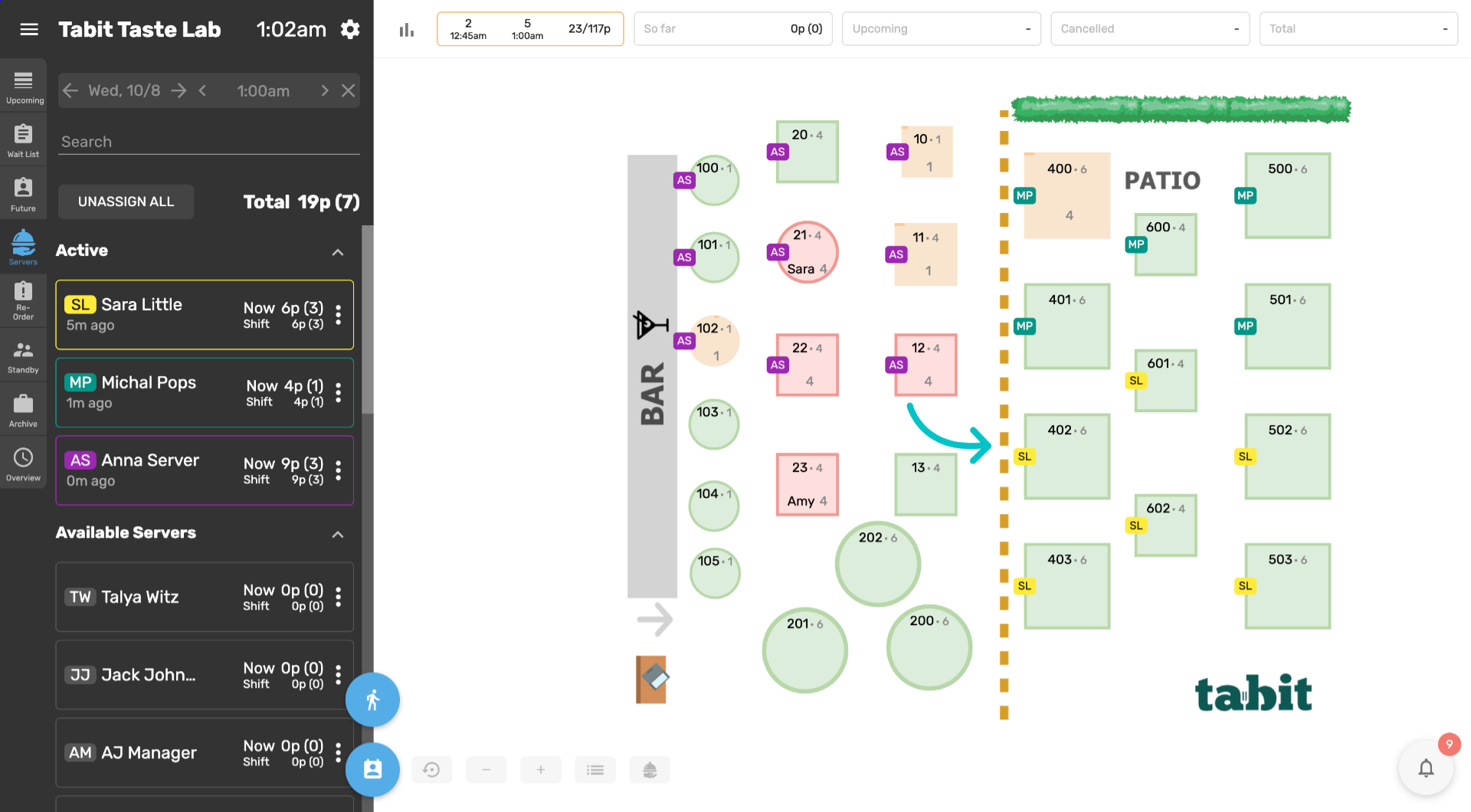Viewport: 1471px width, 812px height.
Task: Open AJ Manager's options menu
Action: tap(339, 753)
